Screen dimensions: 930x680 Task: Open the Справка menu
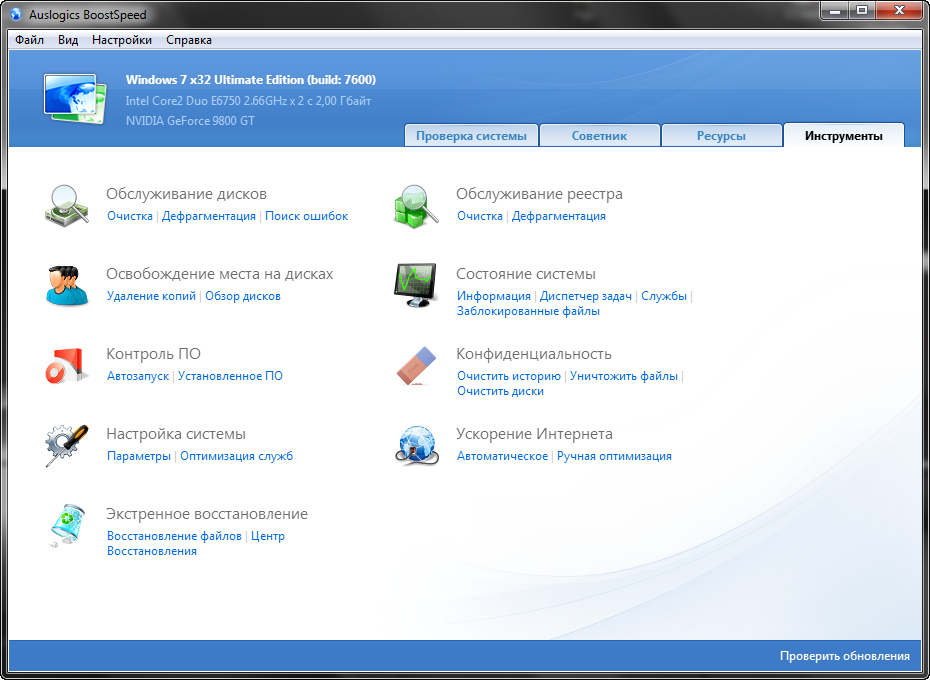click(x=189, y=40)
